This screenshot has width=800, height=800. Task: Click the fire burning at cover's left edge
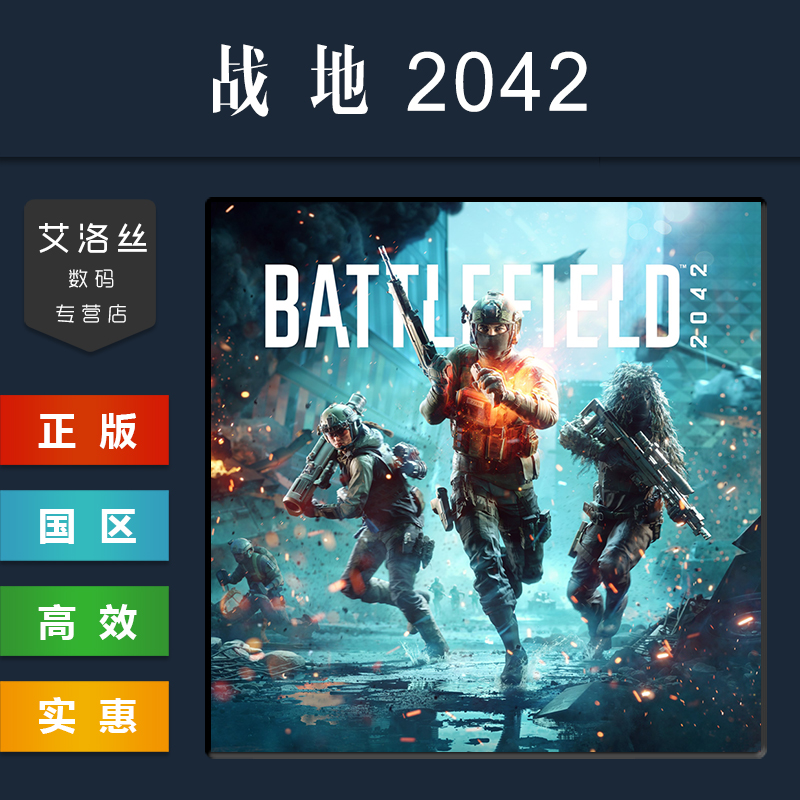click(x=222, y=467)
